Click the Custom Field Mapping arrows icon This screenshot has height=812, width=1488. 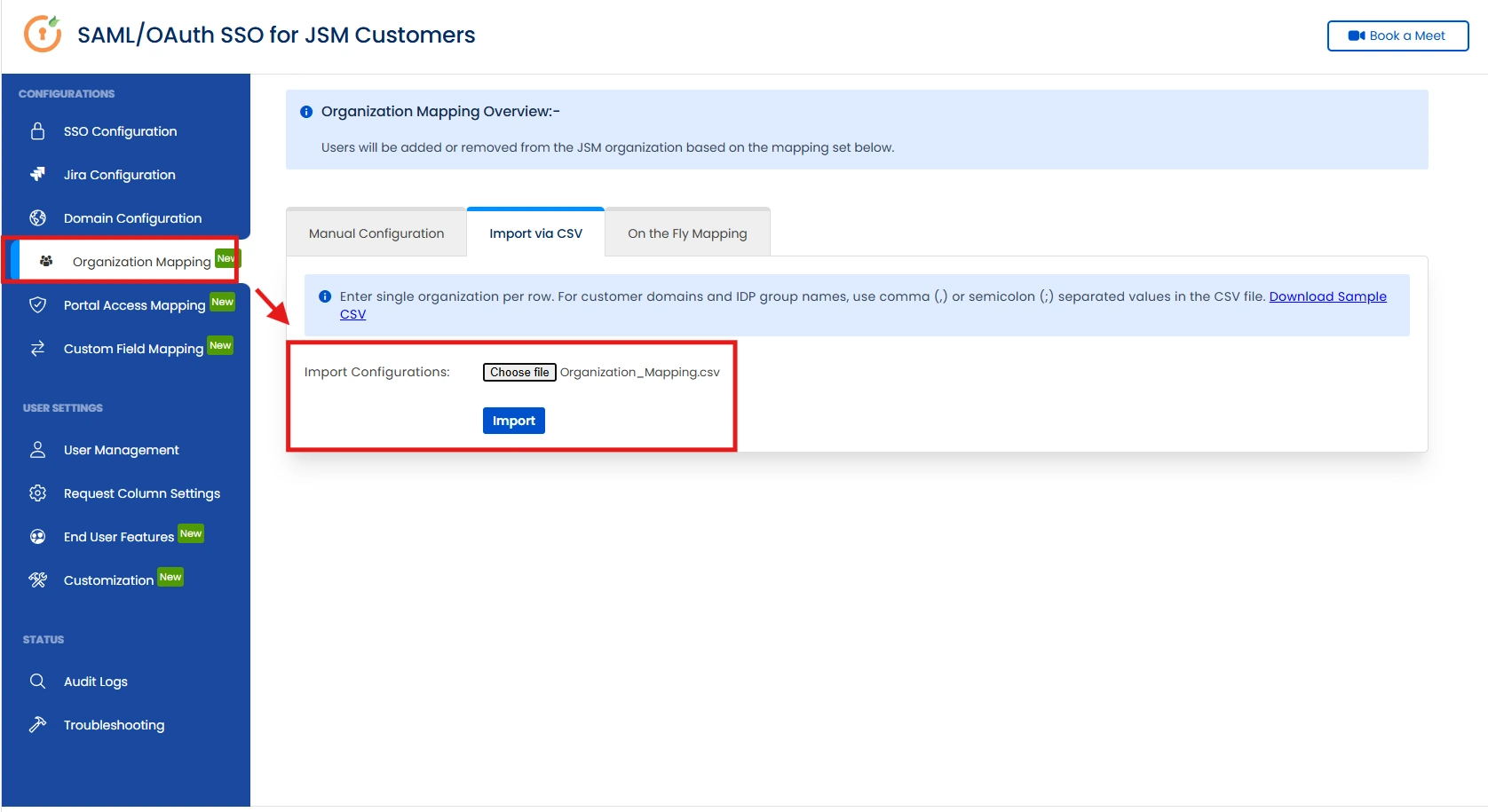pyautogui.click(x=37, y=349)
